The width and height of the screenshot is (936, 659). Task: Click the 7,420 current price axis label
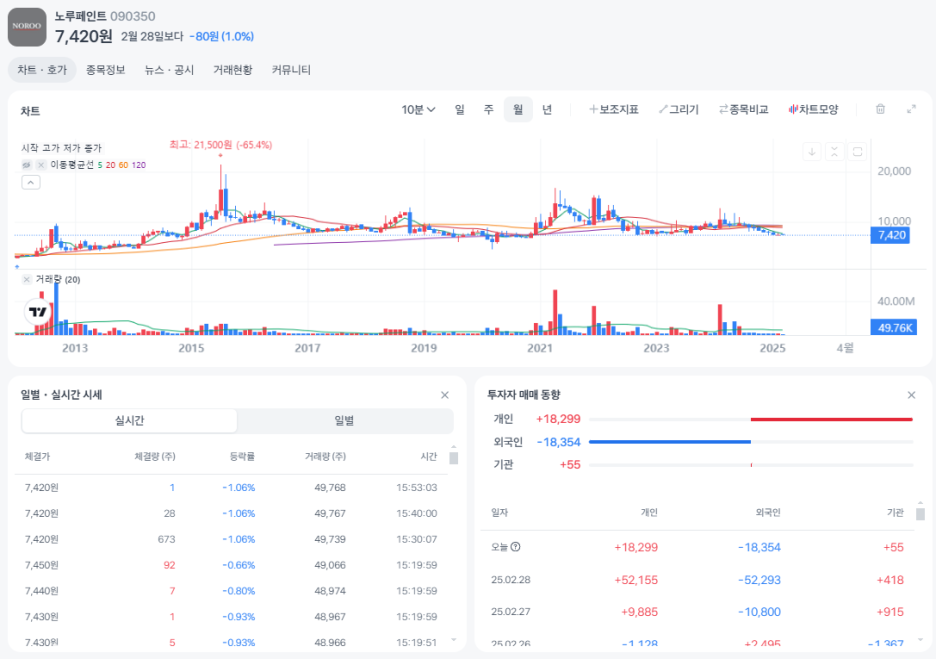coord(891,235)
